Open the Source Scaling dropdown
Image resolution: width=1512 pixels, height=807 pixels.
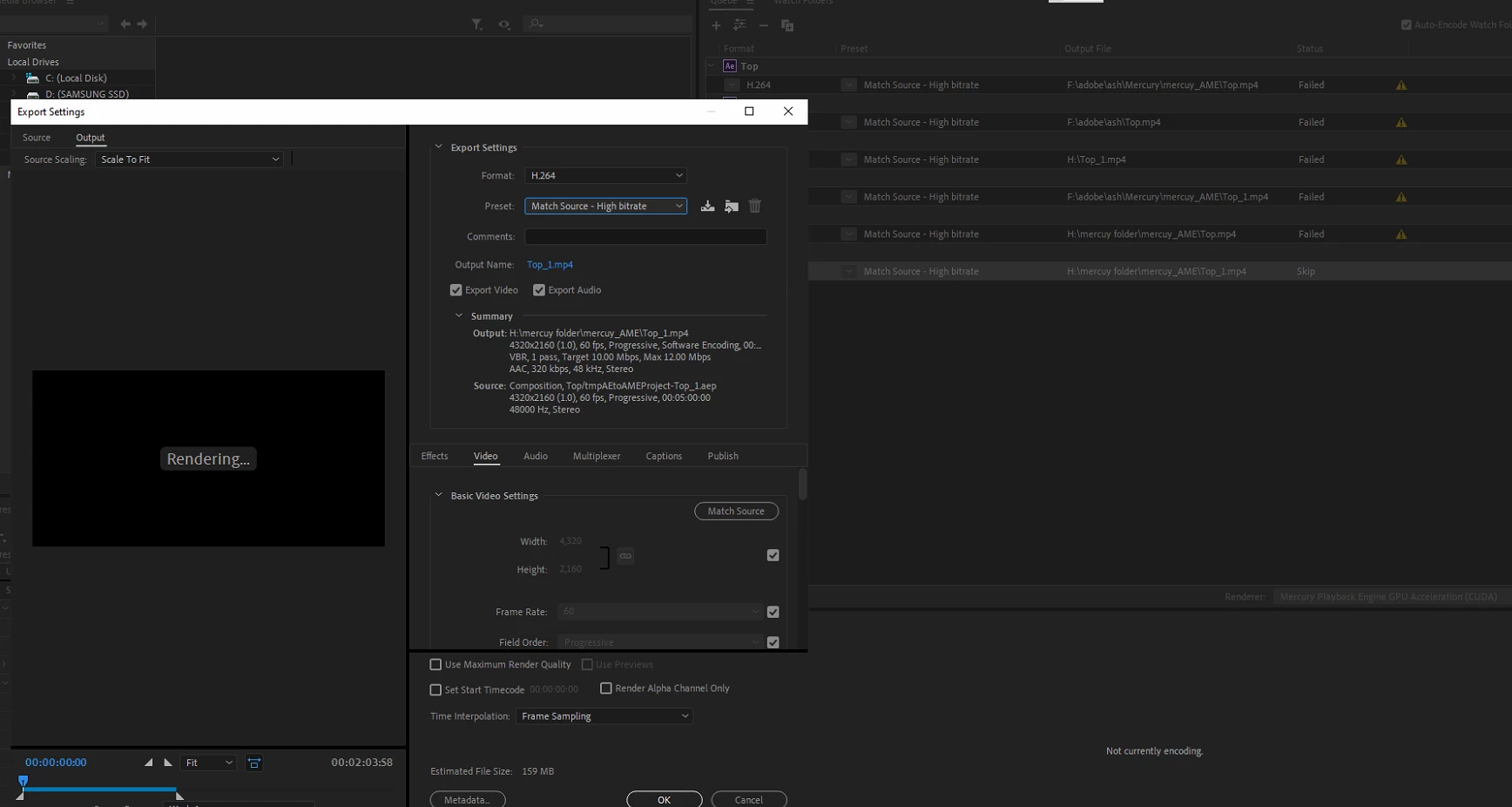[x=189, y=159]
